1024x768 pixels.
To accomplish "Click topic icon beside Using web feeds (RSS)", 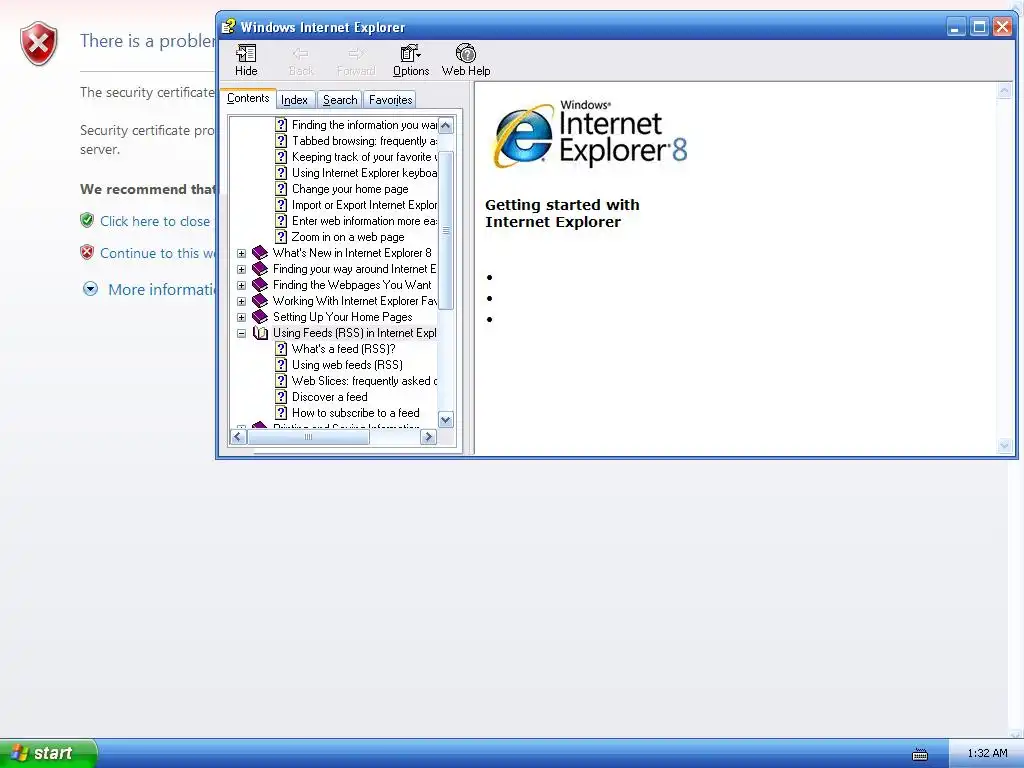I will tap(281, 365).
